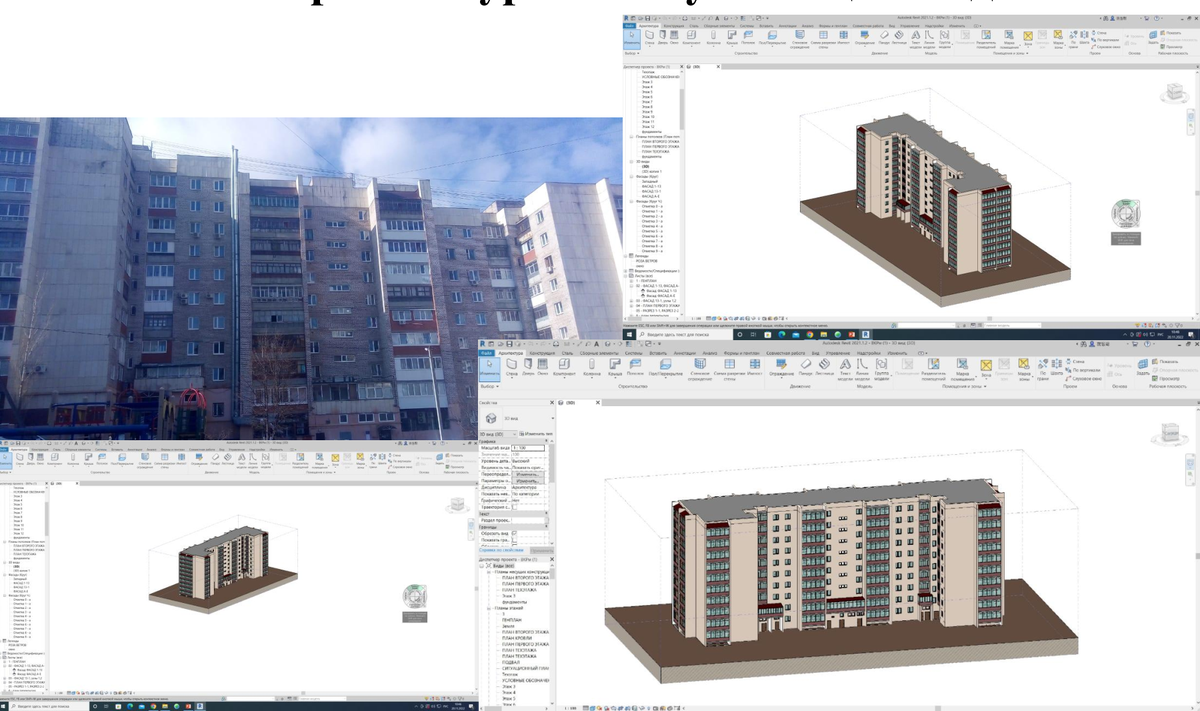Click the Масштаб вида 1:100 field in Properties
1200x711 pixels.
point(528,448)
